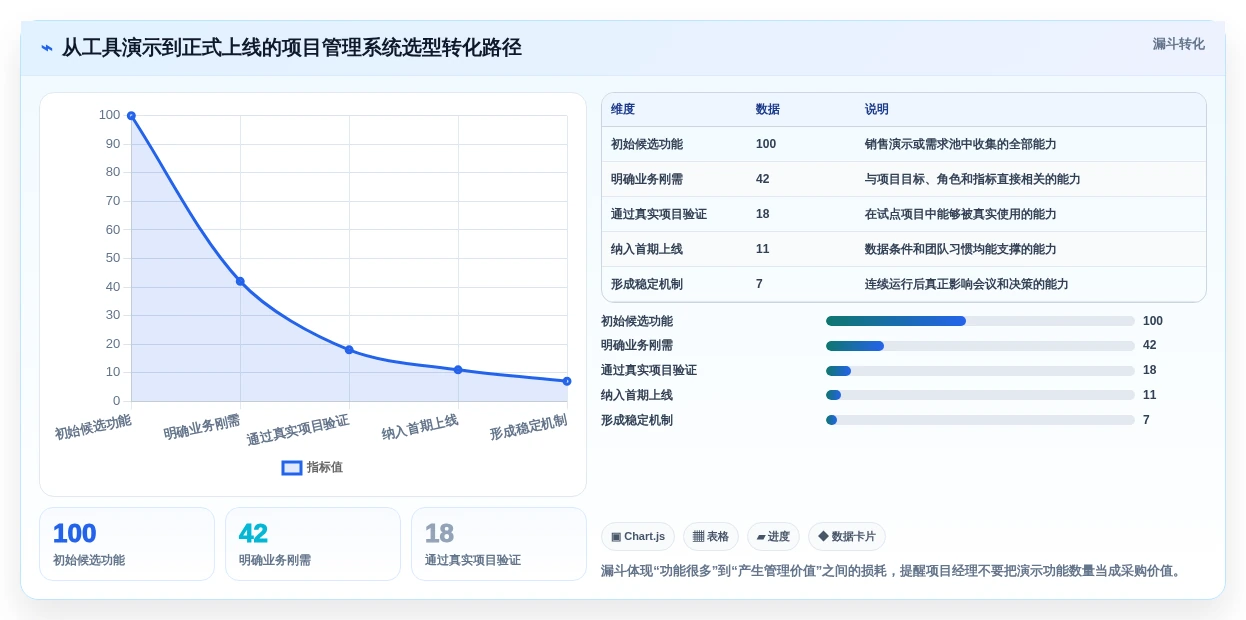Click the 纳入首期上线 progress bar

[x=980, y=395]
